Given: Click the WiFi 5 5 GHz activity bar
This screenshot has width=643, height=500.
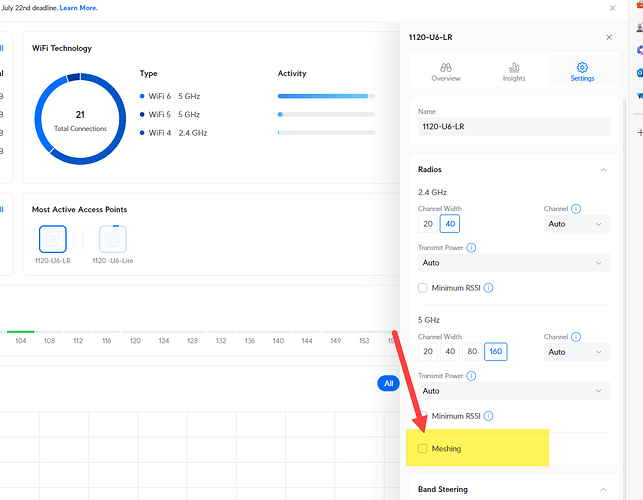Looking at the screenshot, I should [x=326, y=114].
